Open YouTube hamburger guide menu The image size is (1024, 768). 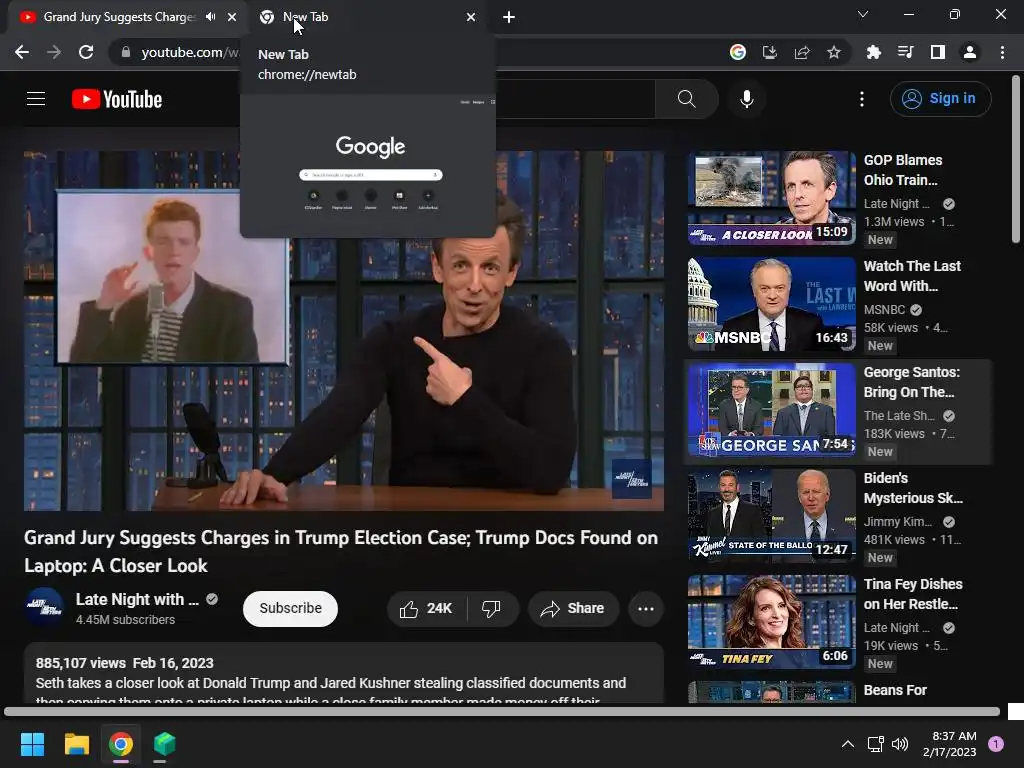coord(36,99)
